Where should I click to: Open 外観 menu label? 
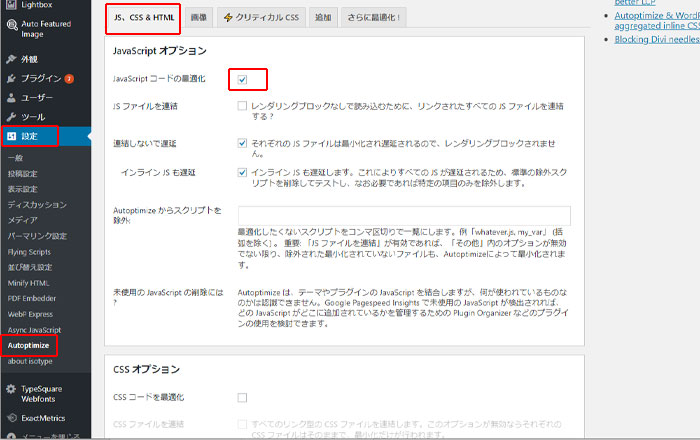tap(29, 59)
